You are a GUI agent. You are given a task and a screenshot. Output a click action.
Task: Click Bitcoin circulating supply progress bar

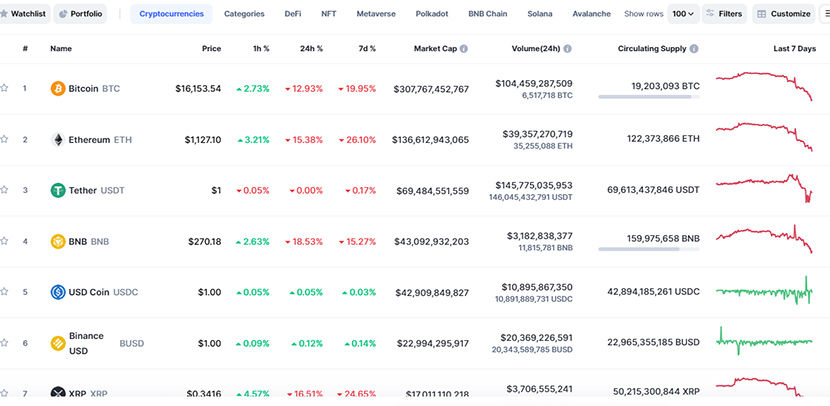tap(649, 97)
